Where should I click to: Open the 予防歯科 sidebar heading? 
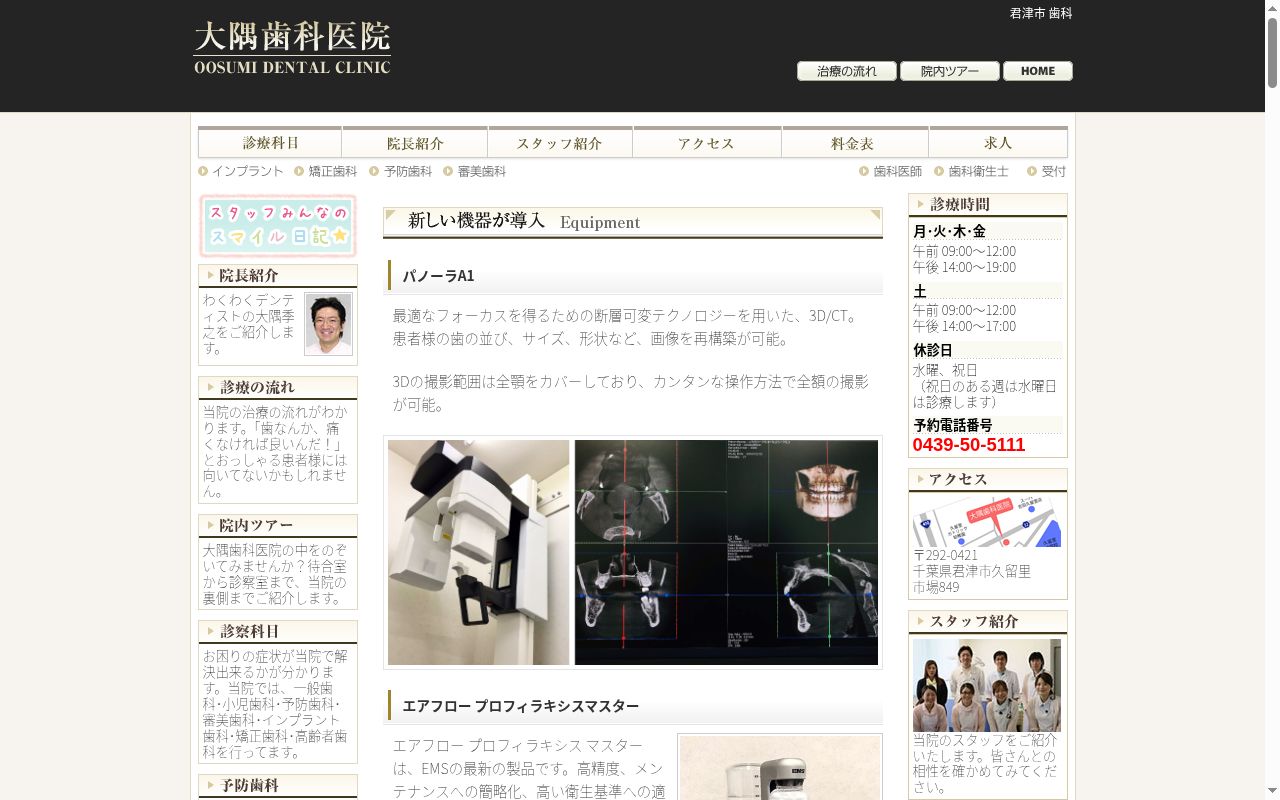pyautogui.click(x=278, y=785)
